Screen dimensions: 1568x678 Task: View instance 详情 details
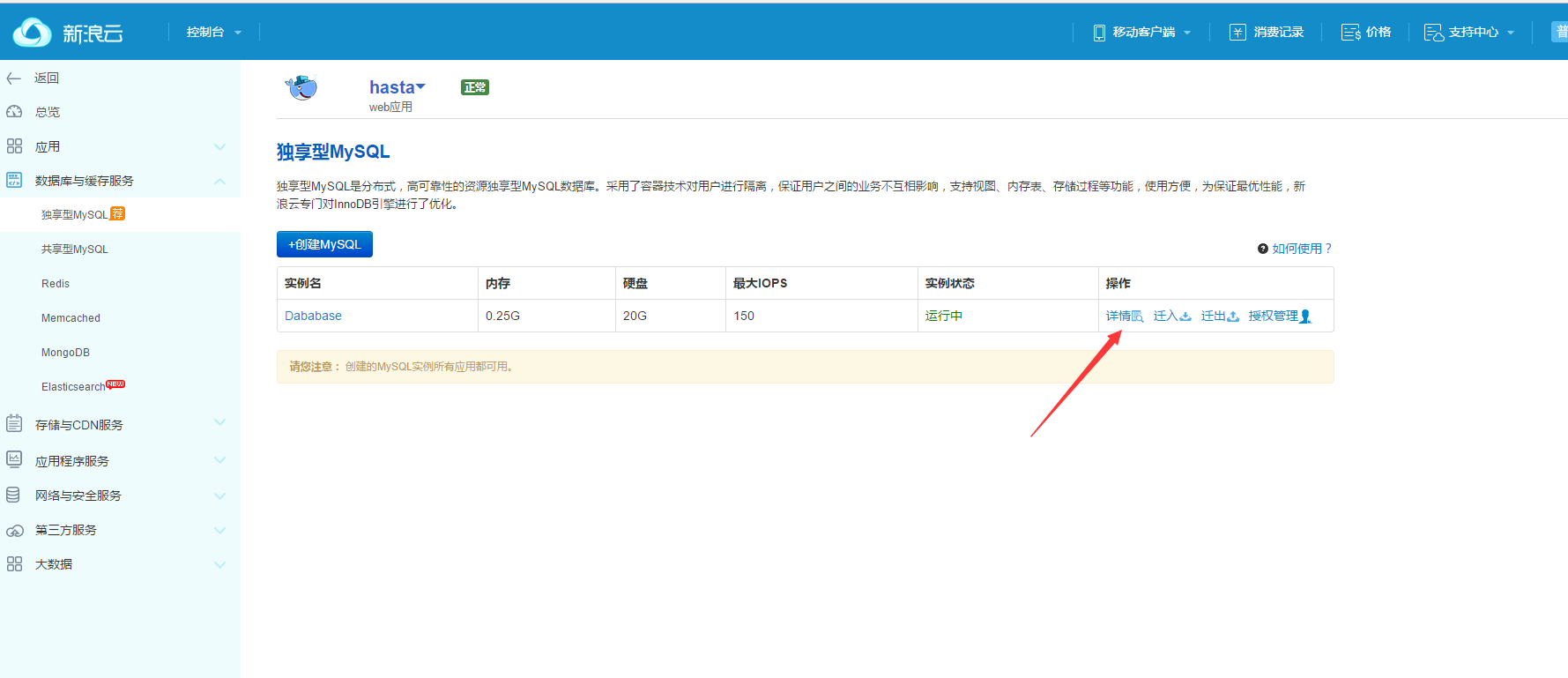(x=1125, y=316)
